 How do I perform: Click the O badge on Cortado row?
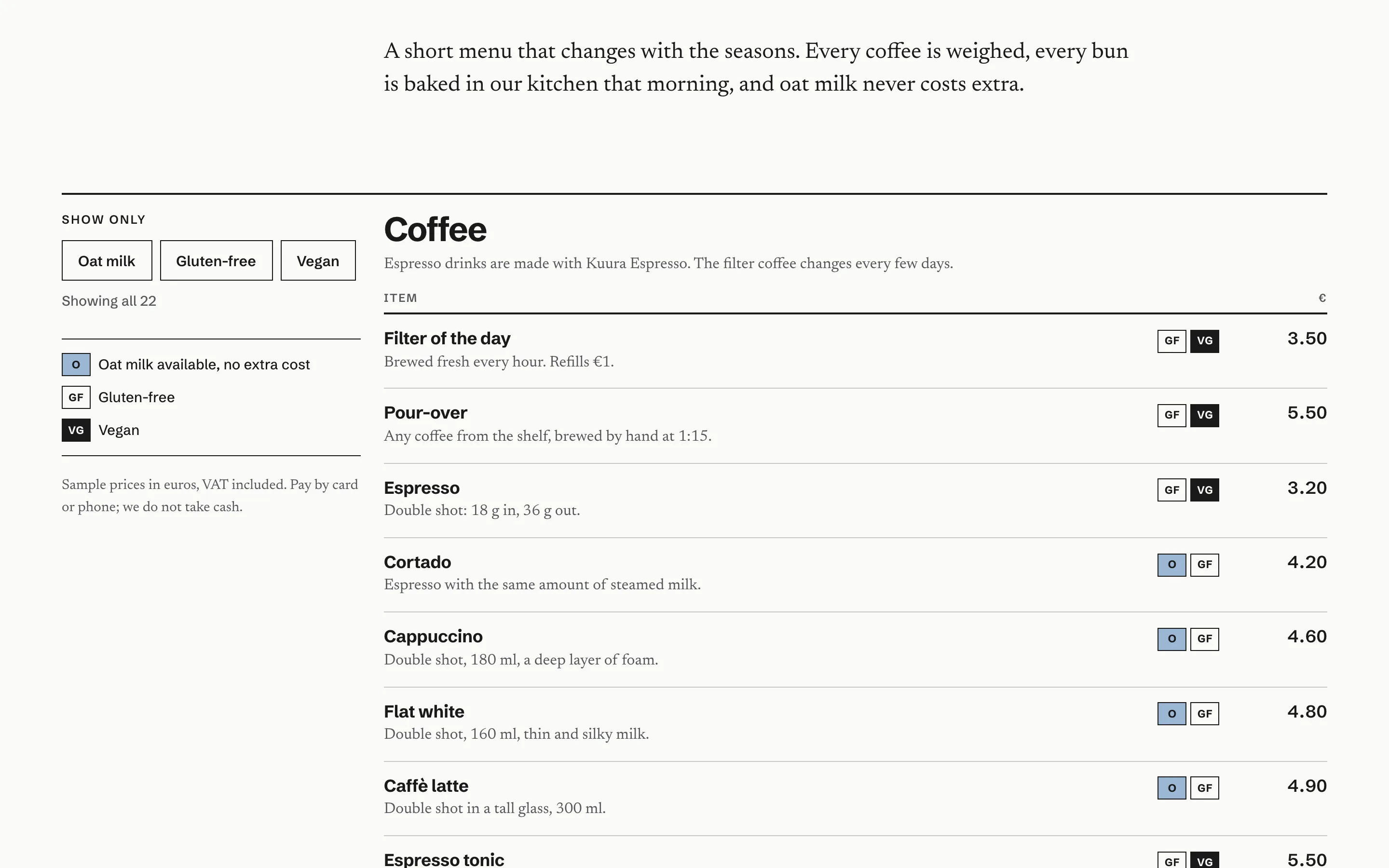click(1171, 565)
